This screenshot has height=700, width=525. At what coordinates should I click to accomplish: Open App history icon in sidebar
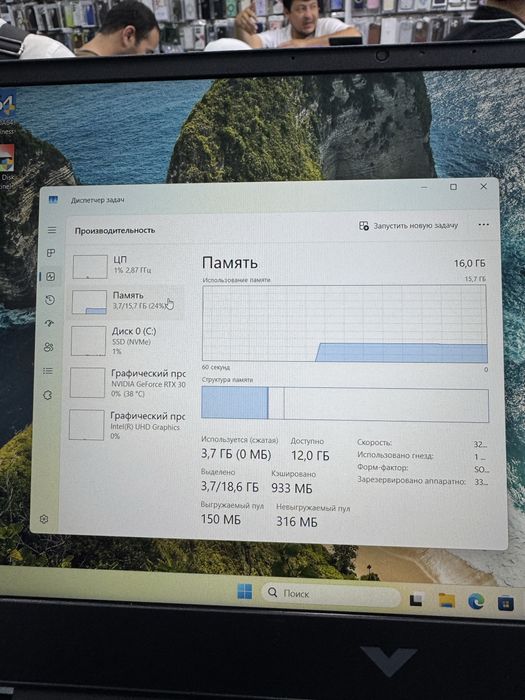pos(50,300)
